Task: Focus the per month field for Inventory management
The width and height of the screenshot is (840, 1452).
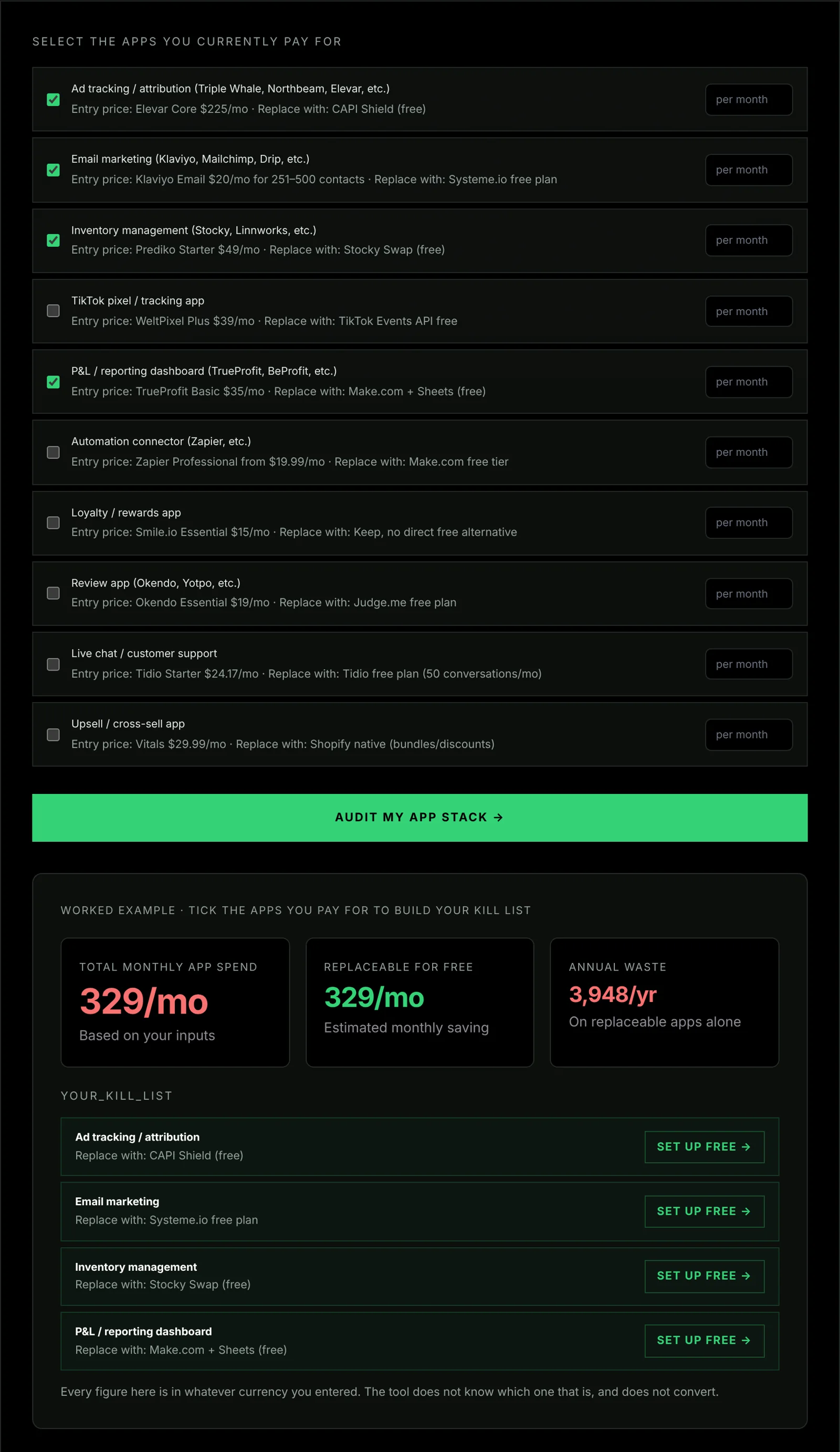Action: [749, 241]
